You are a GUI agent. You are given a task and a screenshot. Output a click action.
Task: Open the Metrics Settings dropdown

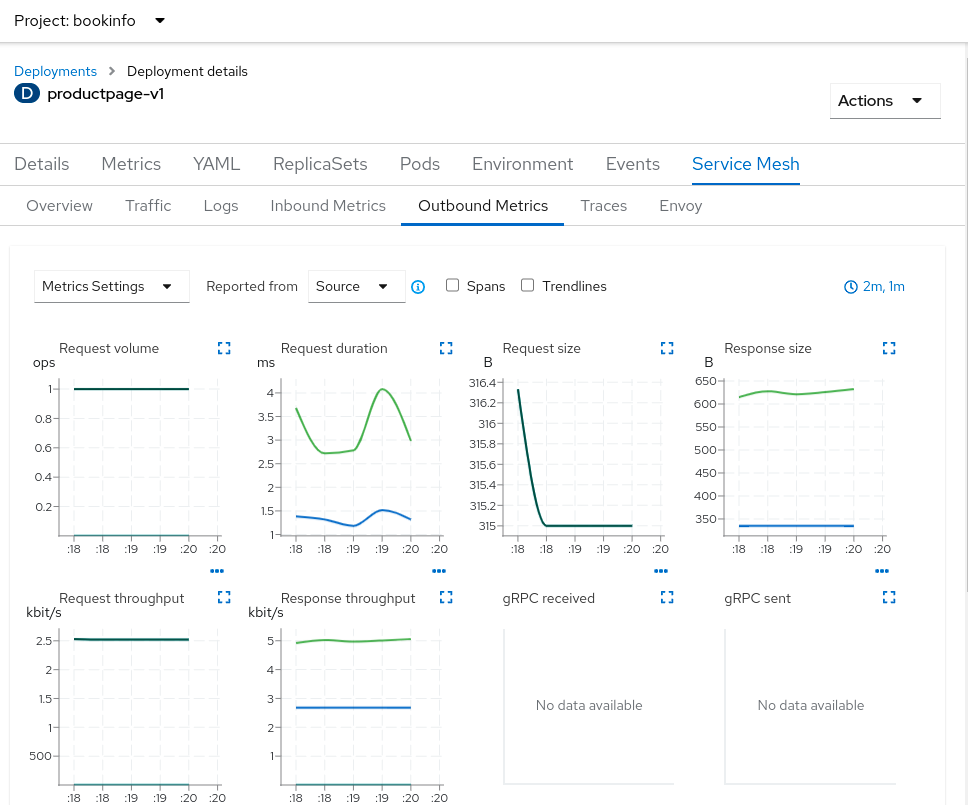tap(111, 286)
